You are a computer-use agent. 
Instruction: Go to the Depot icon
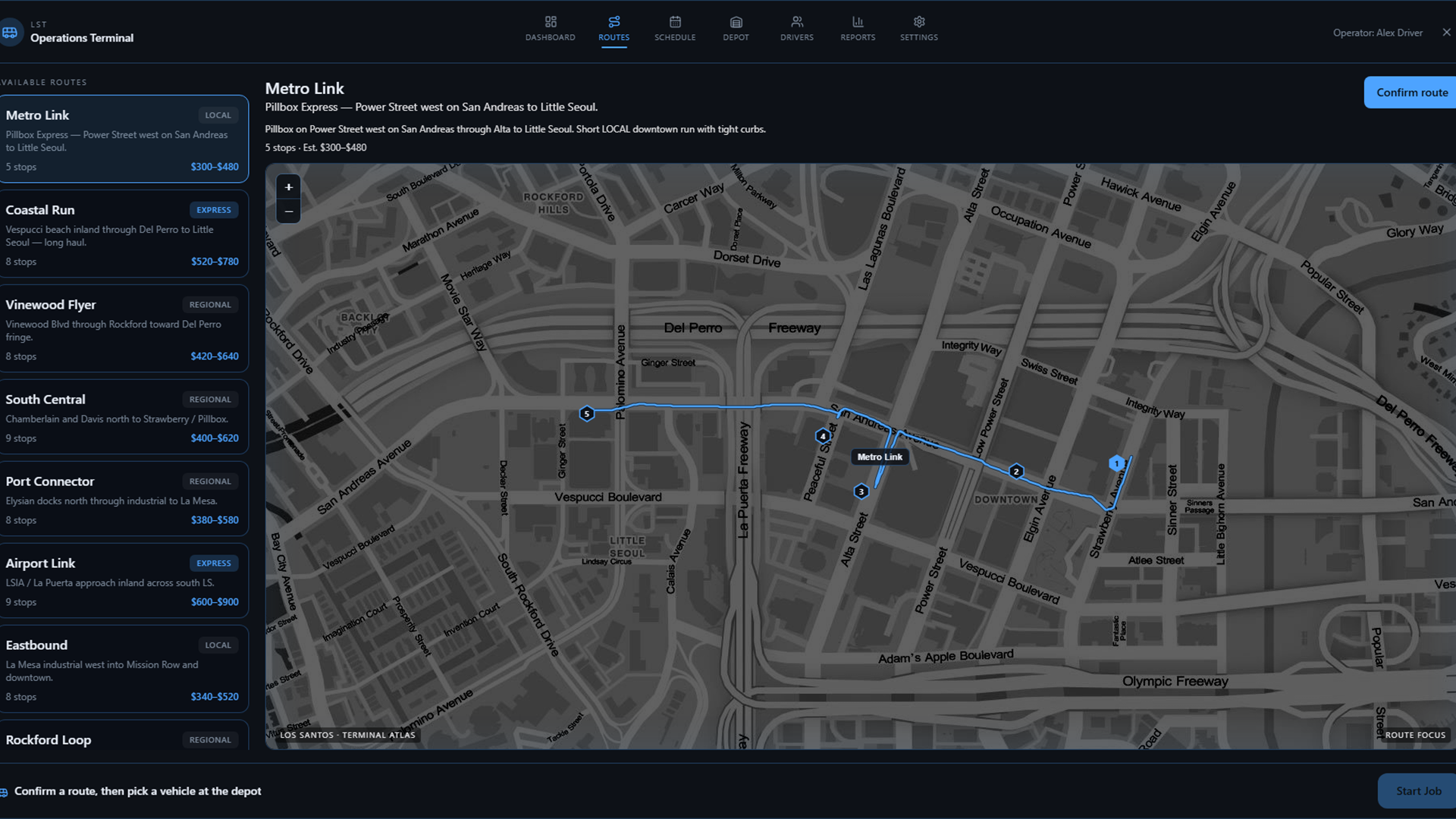(x=736, y=22)
